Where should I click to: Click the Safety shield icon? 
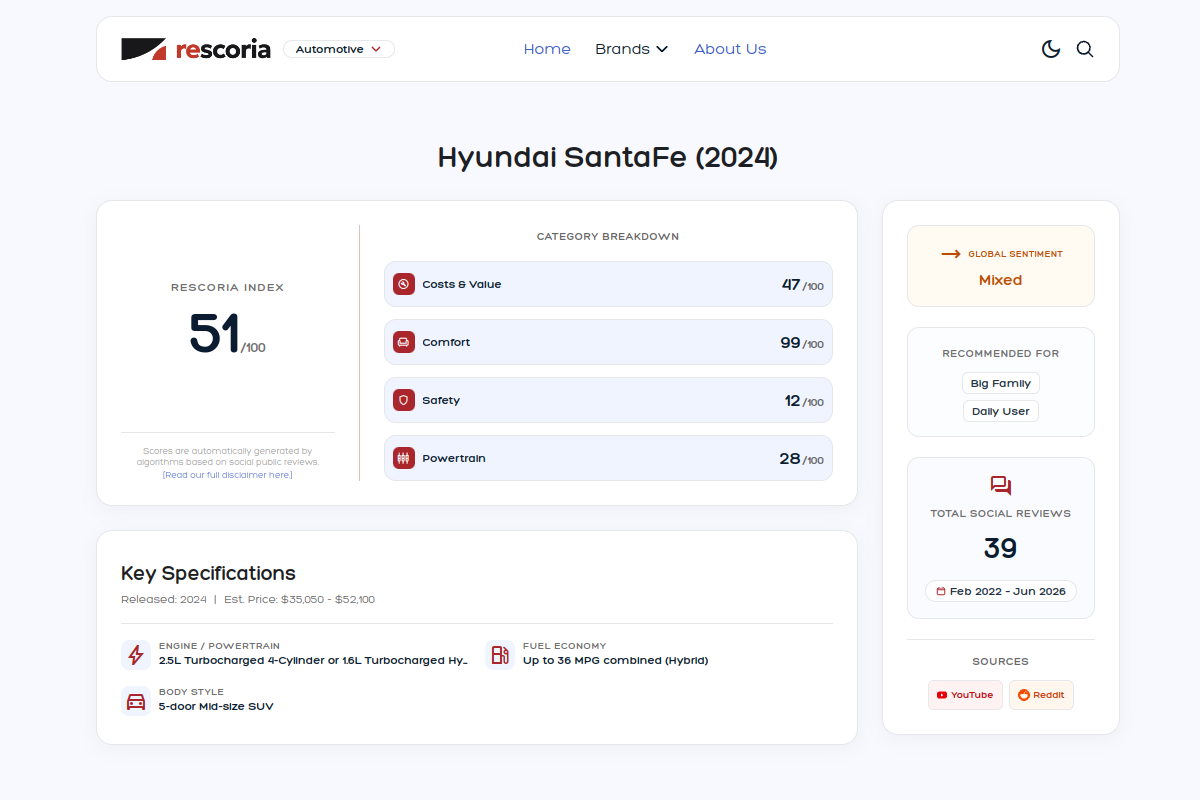(404, 400)
